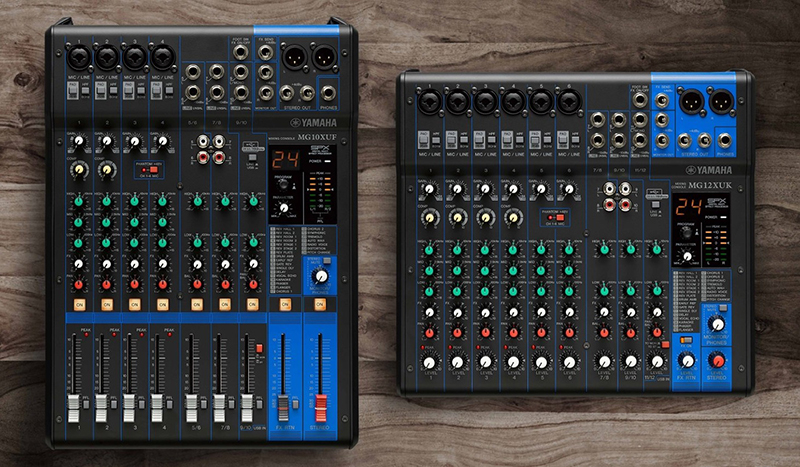Click the channel 6 red PAN knob on MG12XUK
The image size is (800, 467).
(x=569, y=333)
